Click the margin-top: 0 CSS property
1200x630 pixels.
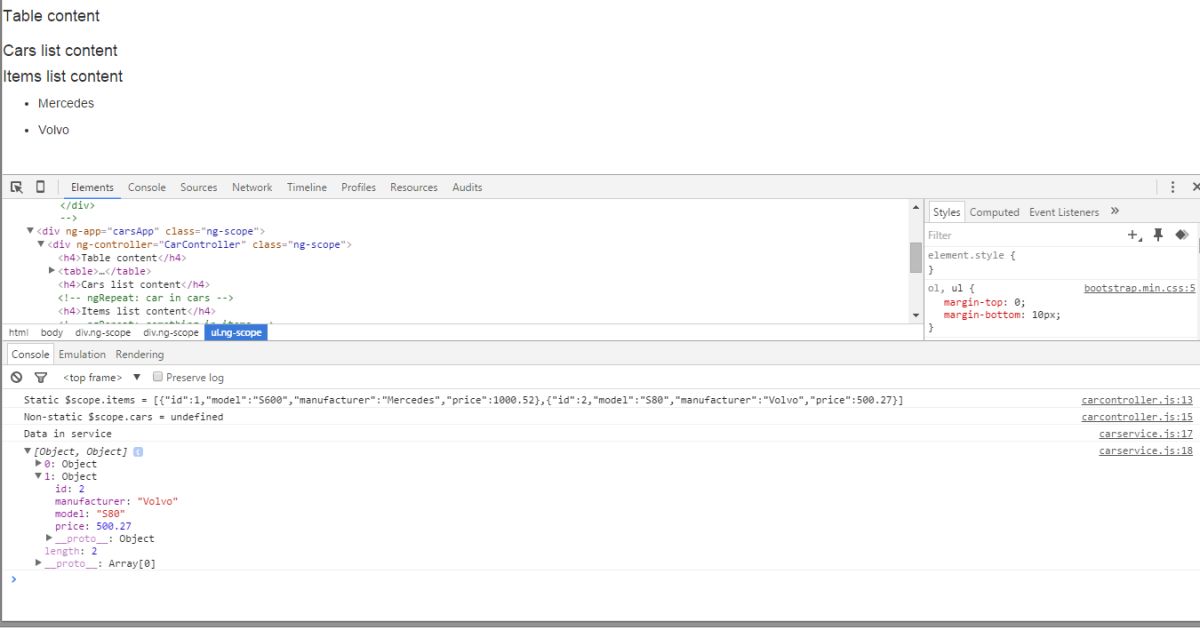pos(985,302)
